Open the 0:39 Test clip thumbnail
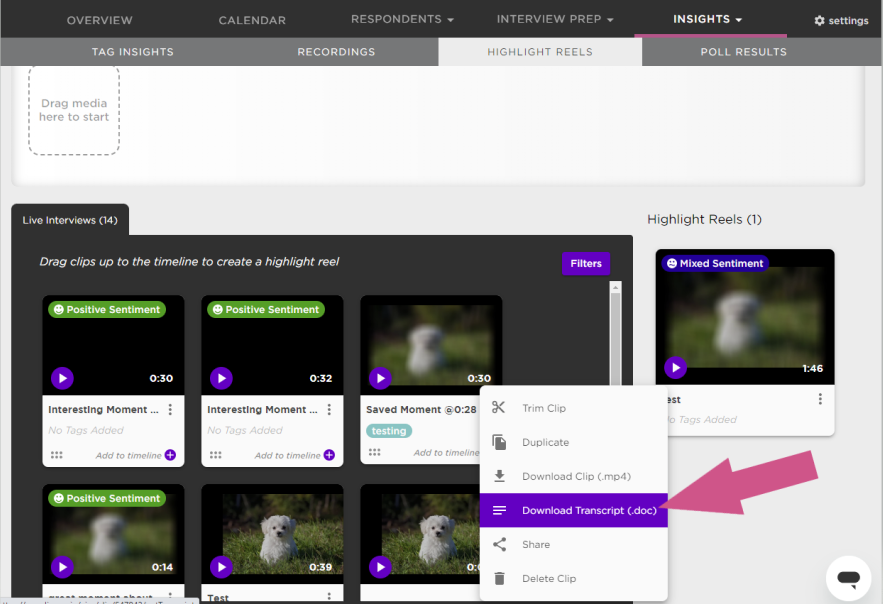Image resolution: width=883 pixels, height=604 pixels. [x=272, y=534]
